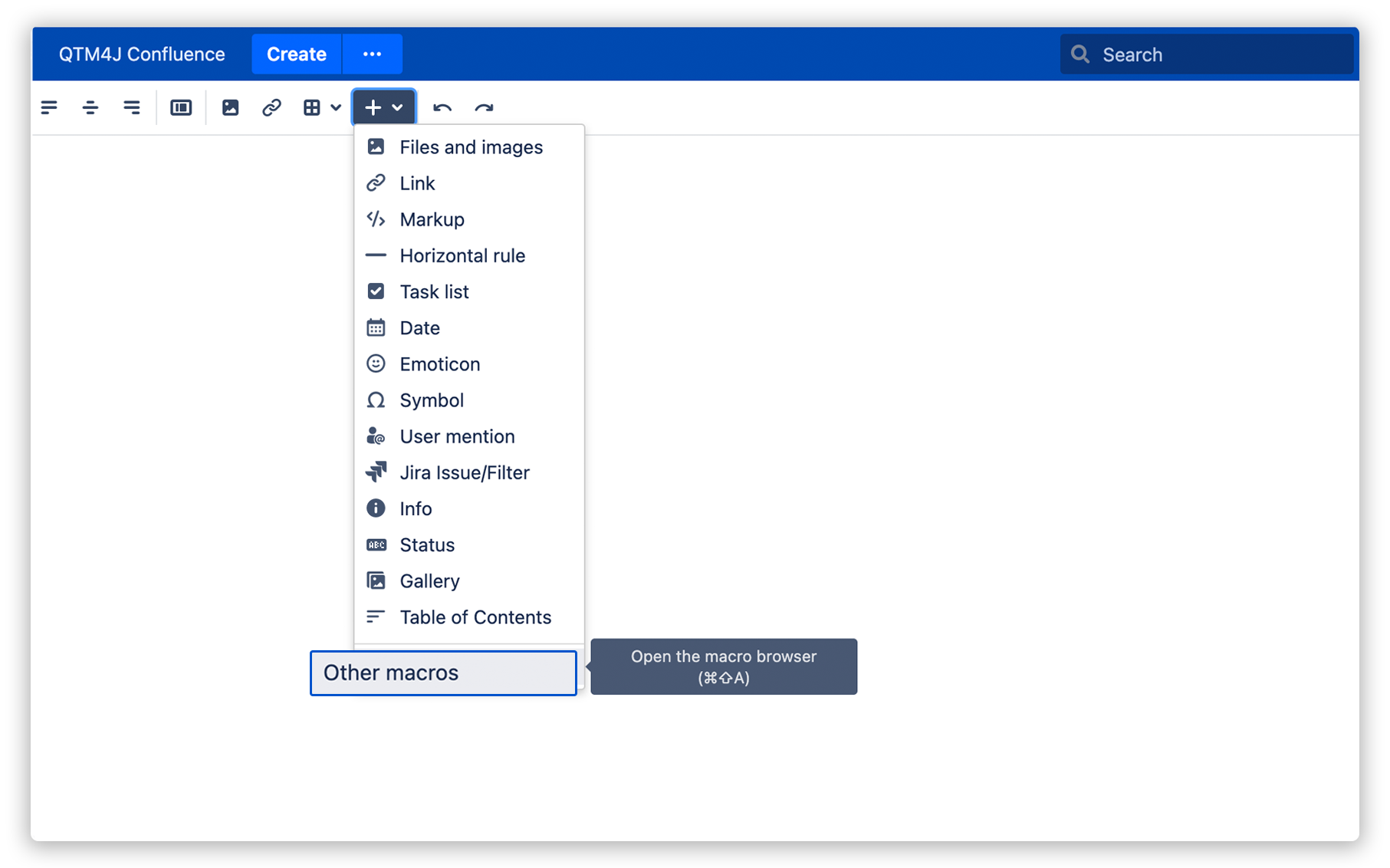Click the QTM4J Confluence title
This screenshot has width=1390, height=868.
[x=142, y=54]
